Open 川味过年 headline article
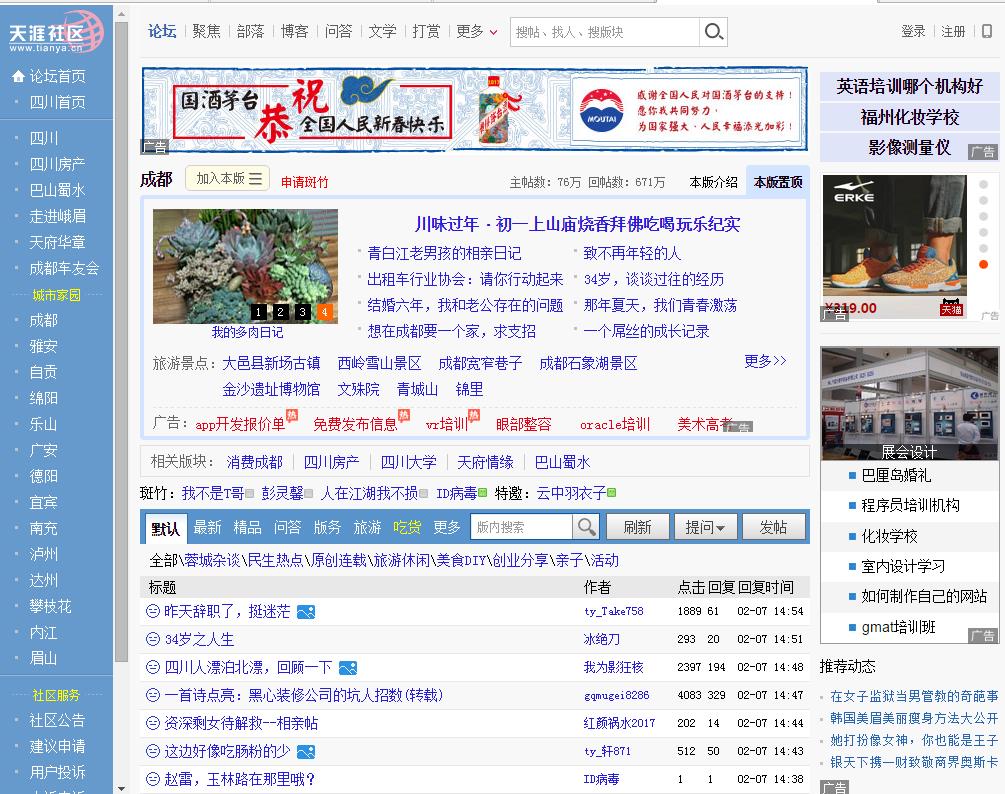The image size is (1005, 794). point(577,224)
